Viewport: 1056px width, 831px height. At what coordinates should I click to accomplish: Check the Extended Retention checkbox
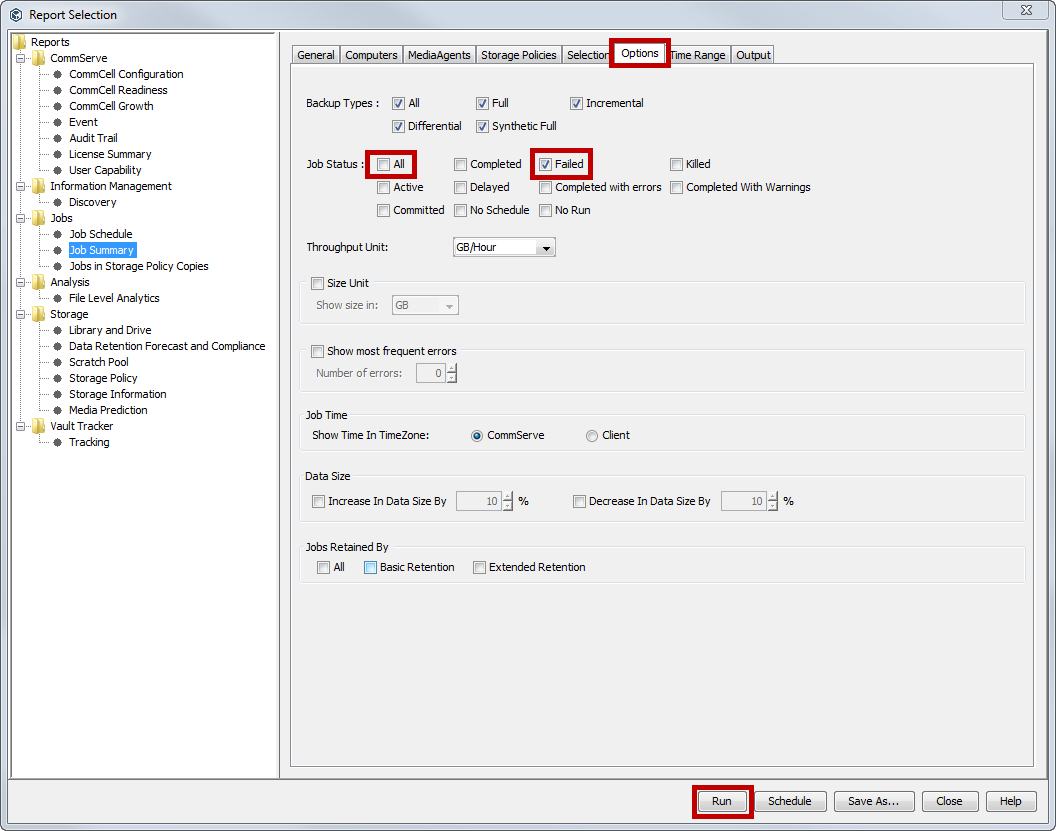click(x=480, y=568)
